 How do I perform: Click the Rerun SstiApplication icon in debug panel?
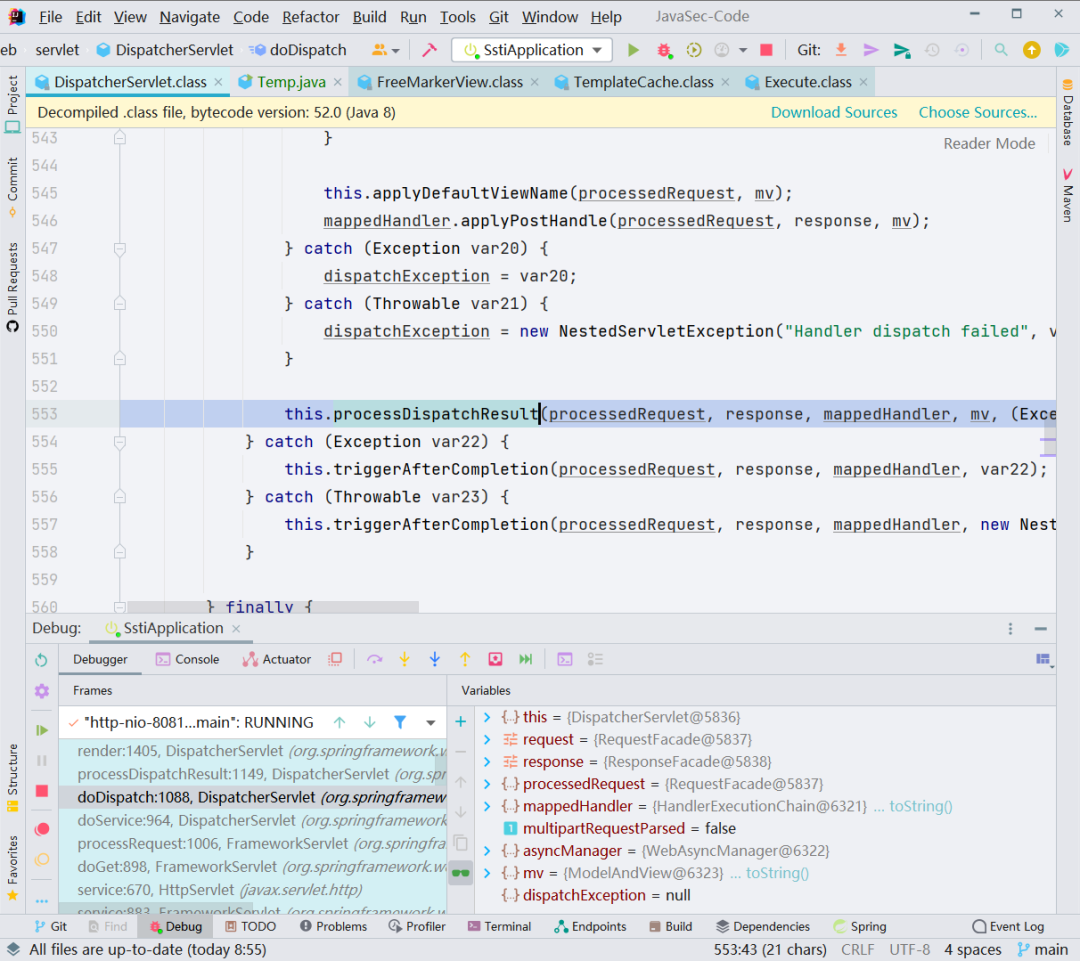pyautogui.click(x=41, y=660)
